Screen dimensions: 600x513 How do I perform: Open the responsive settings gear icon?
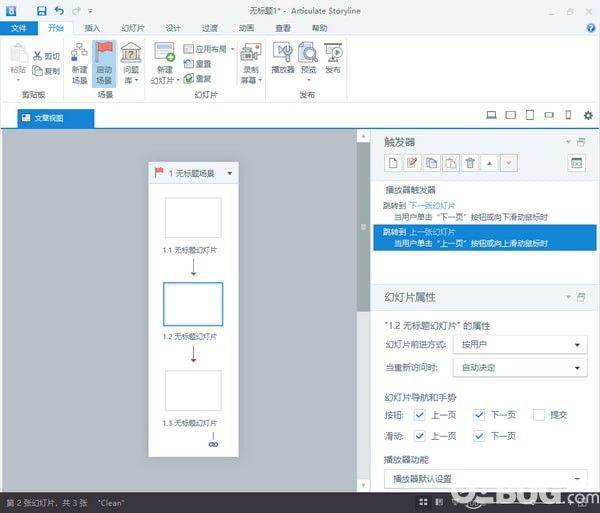point(588,115)
